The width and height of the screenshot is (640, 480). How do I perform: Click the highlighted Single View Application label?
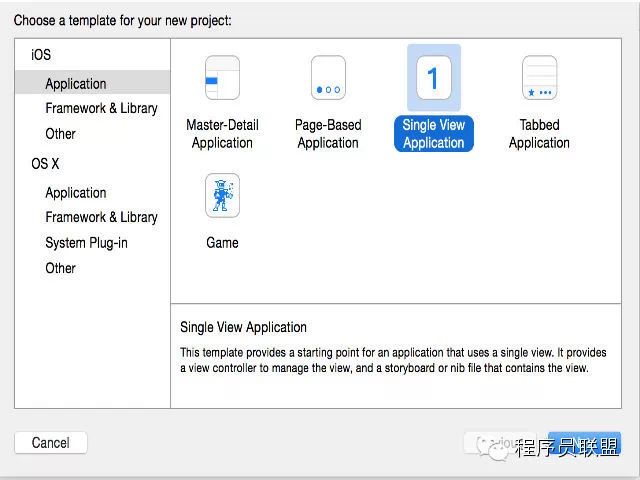click(x=433, y=133)
